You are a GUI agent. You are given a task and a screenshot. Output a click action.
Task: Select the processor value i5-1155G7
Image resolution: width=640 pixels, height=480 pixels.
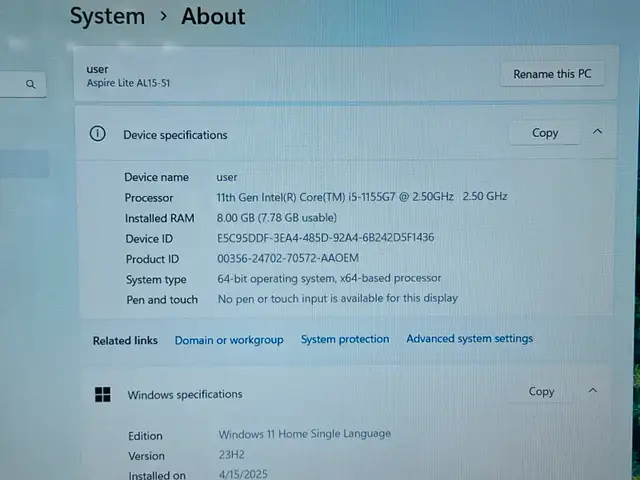[362, 197]
